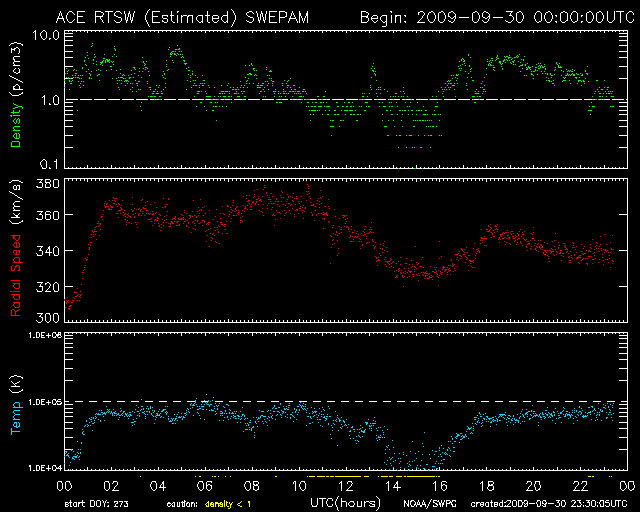Click the cyan "Temp (K)" axis label
The height and width of the screenshot is (512, 640).
coord(16,405)
